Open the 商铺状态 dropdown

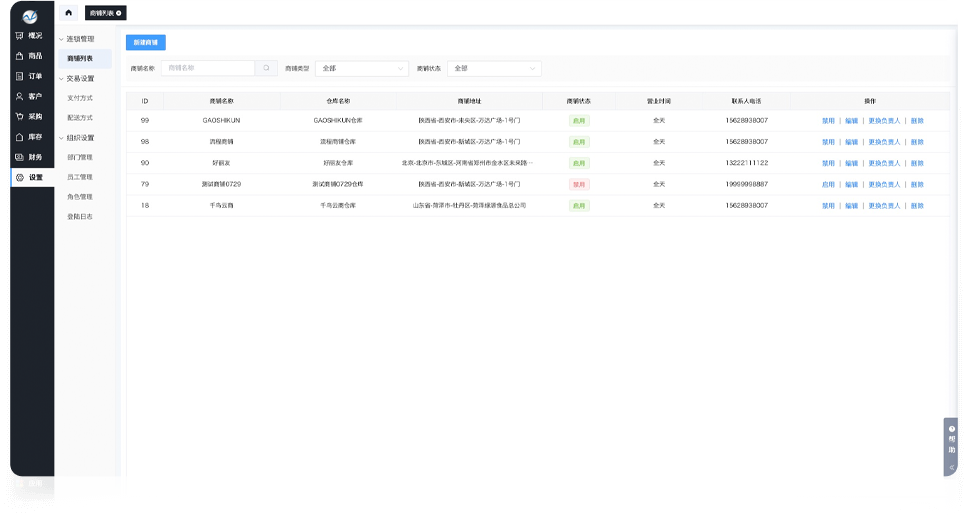(x=493, y=69)
